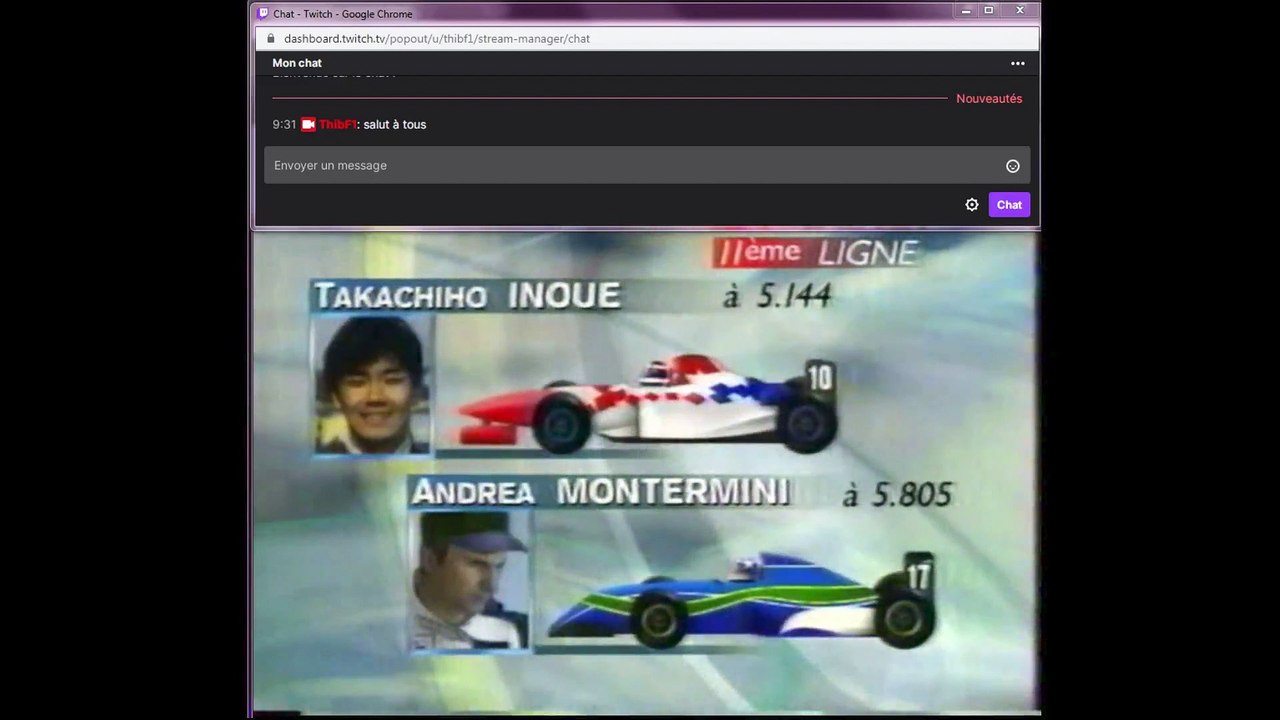Open the emote picker smiley icon
1280x720 pixels.
pyautogui.click(x=1013, y=166)
